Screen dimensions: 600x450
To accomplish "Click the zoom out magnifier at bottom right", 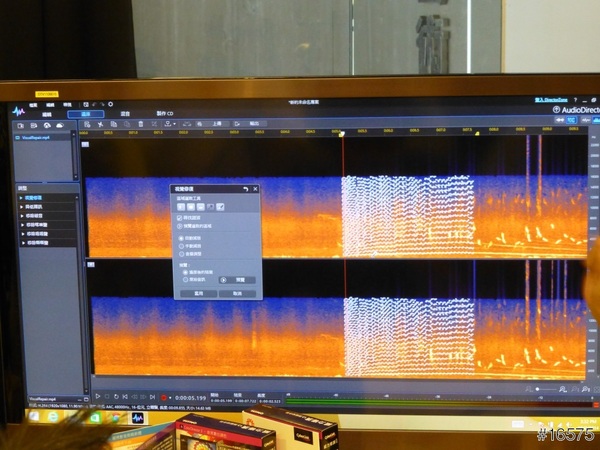I will tap(529, 389).
